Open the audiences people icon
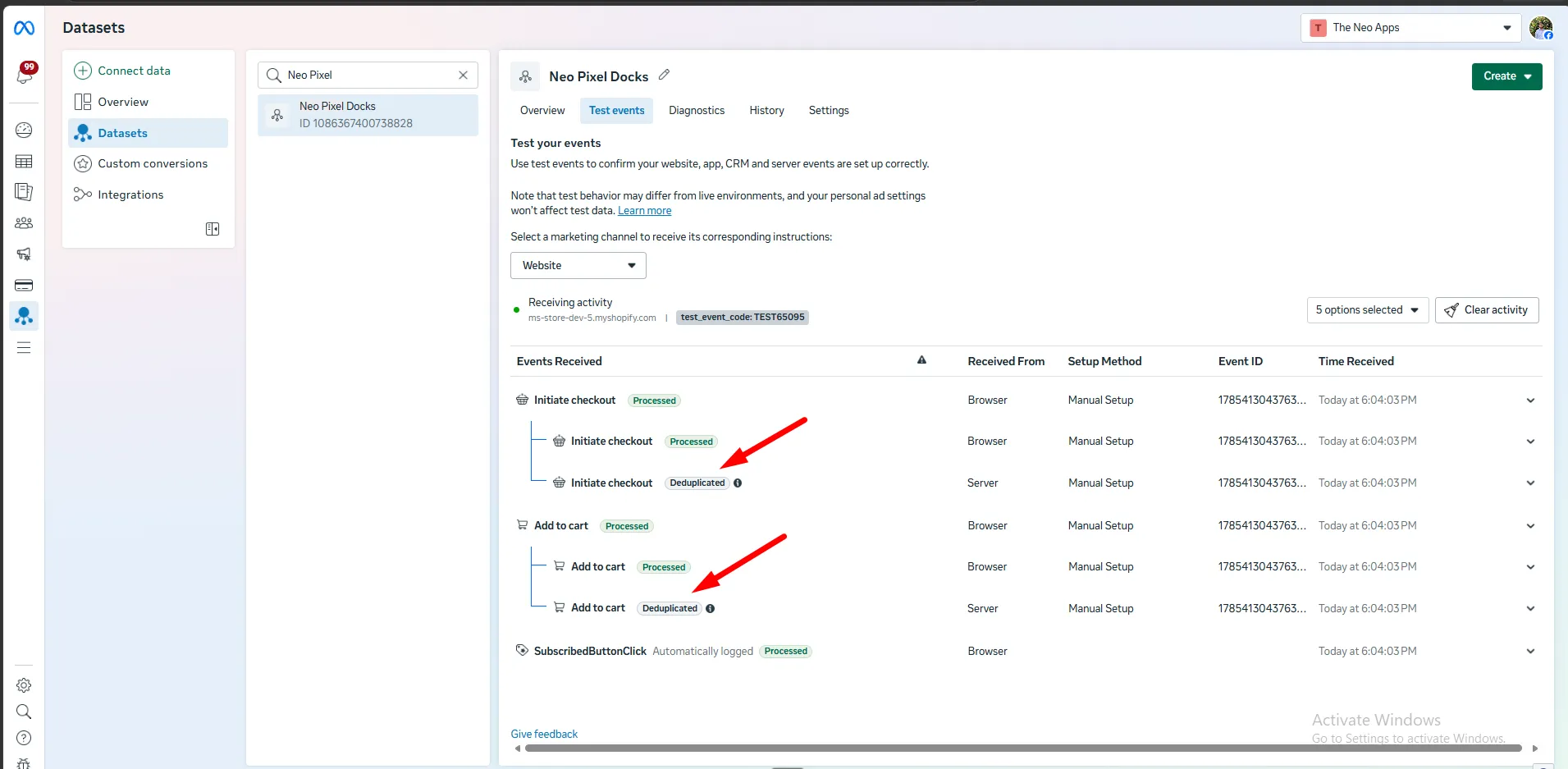This screenshot has height=769, width=1568. tap(24, 223)
